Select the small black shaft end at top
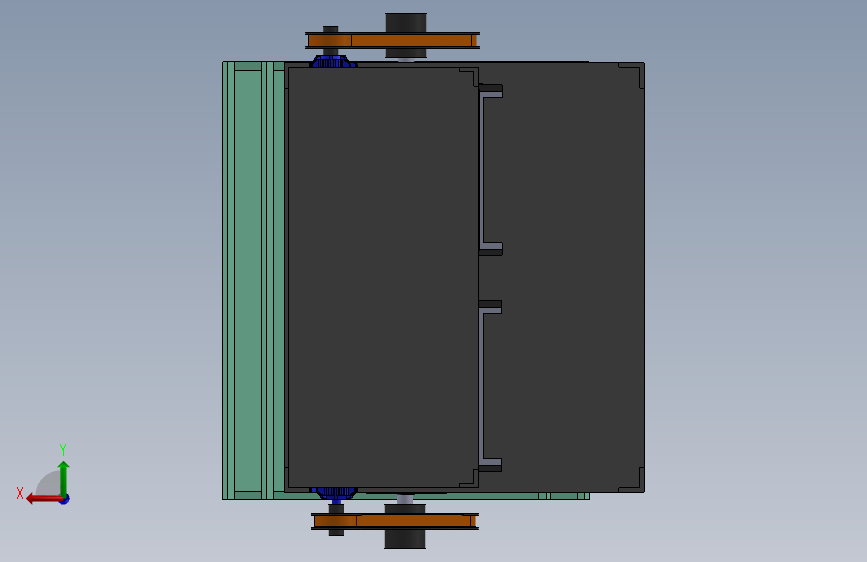 (330, 30)
